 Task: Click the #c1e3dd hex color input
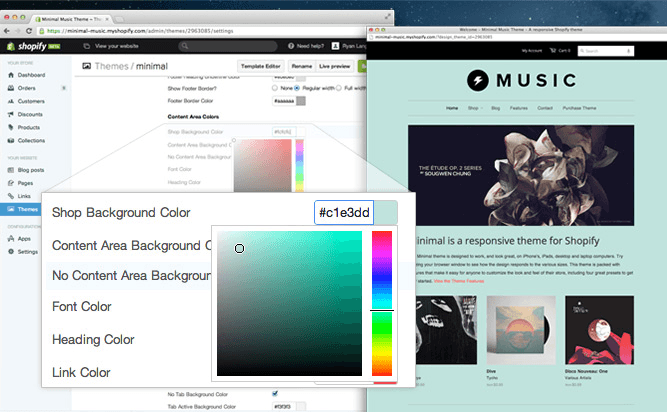[344, 213]
